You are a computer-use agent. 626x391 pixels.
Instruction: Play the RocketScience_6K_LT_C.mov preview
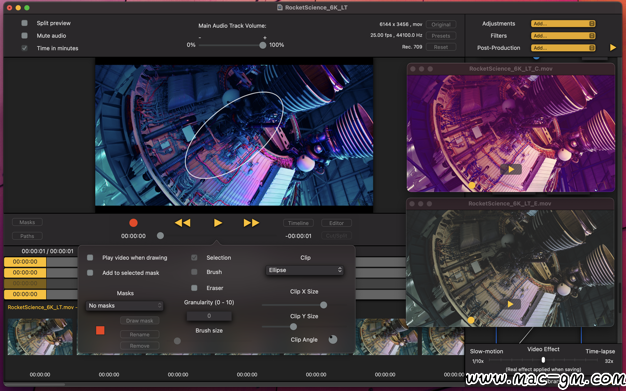[x=511, y=169]
